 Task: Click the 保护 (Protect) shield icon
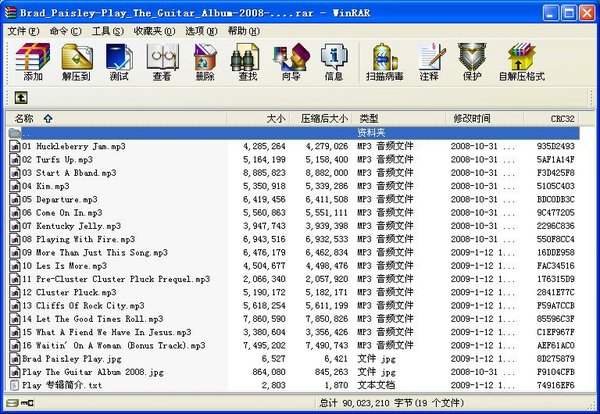(x=472, y=62)
